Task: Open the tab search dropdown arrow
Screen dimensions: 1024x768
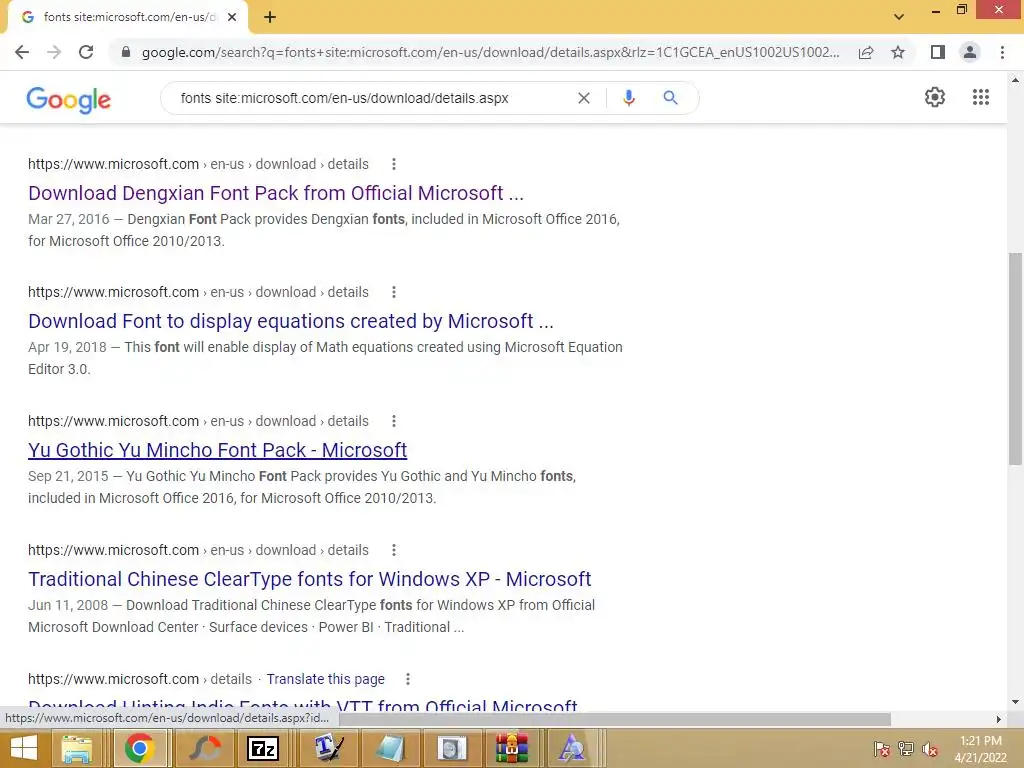Action: tap(899, 17)
